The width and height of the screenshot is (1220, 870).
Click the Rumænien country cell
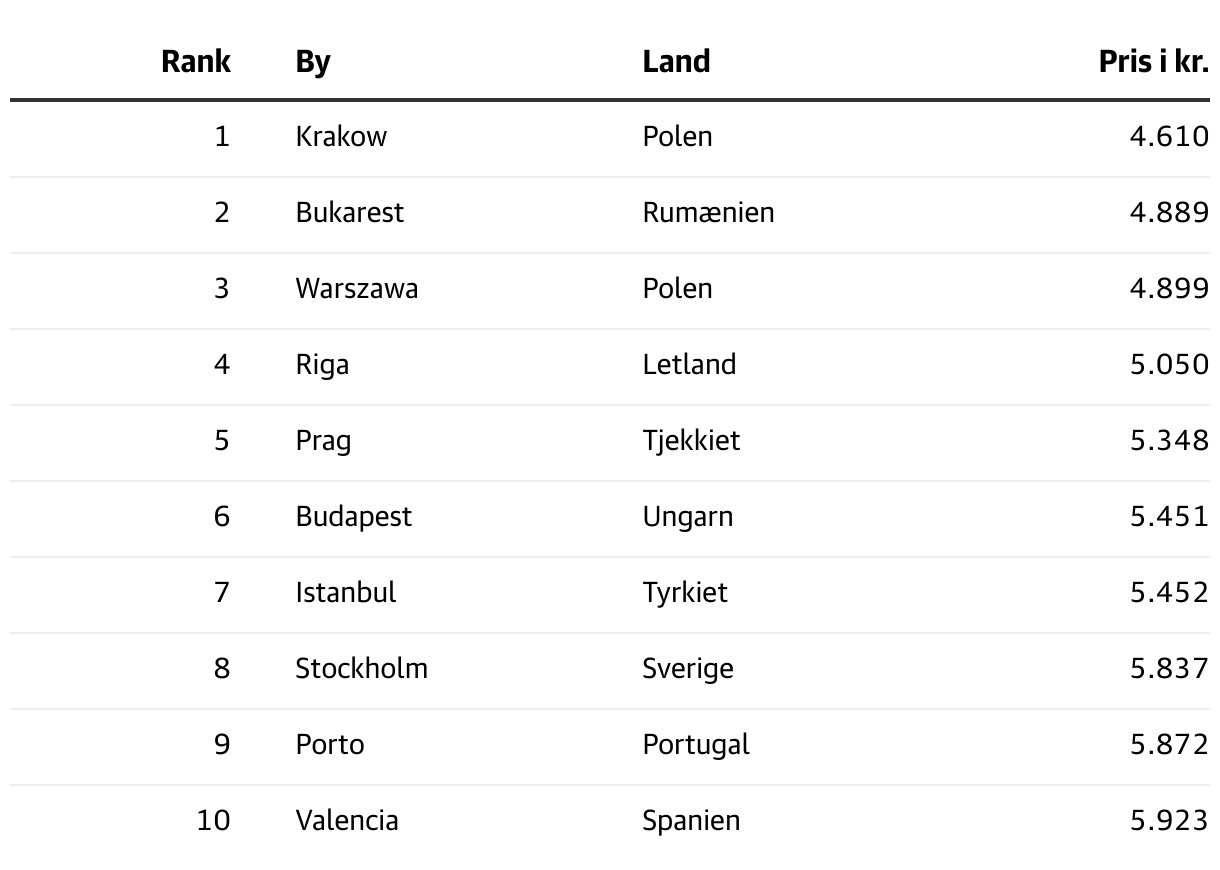tap(709, 212)
